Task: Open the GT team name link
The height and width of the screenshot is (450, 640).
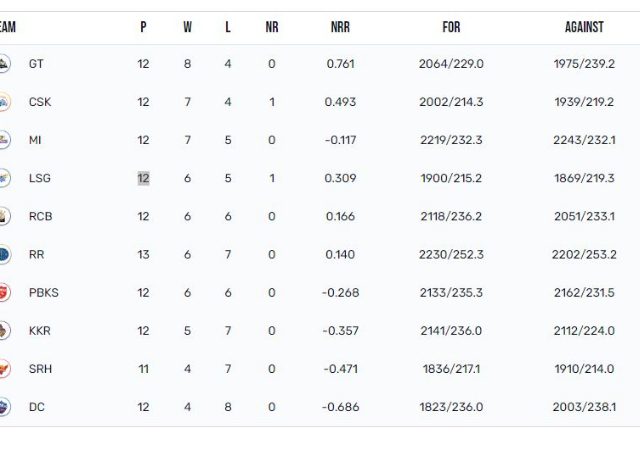Action: coord(36,64)
